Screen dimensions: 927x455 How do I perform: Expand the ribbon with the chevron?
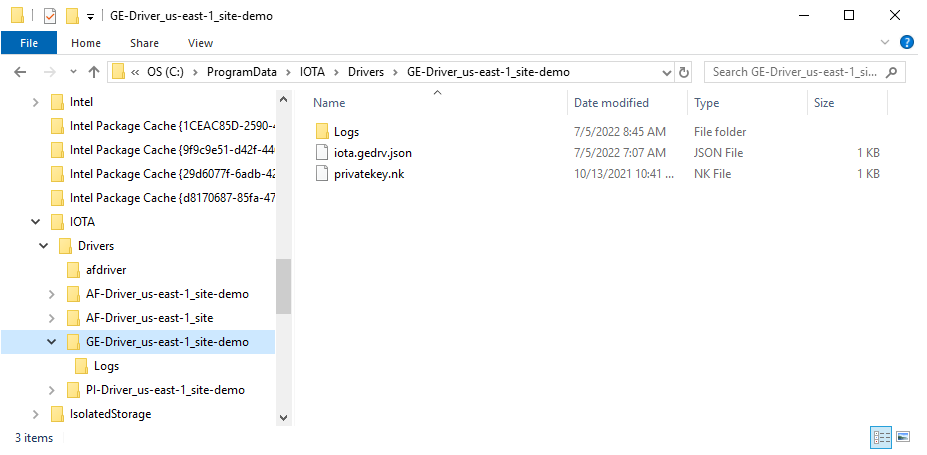(885, 42)
